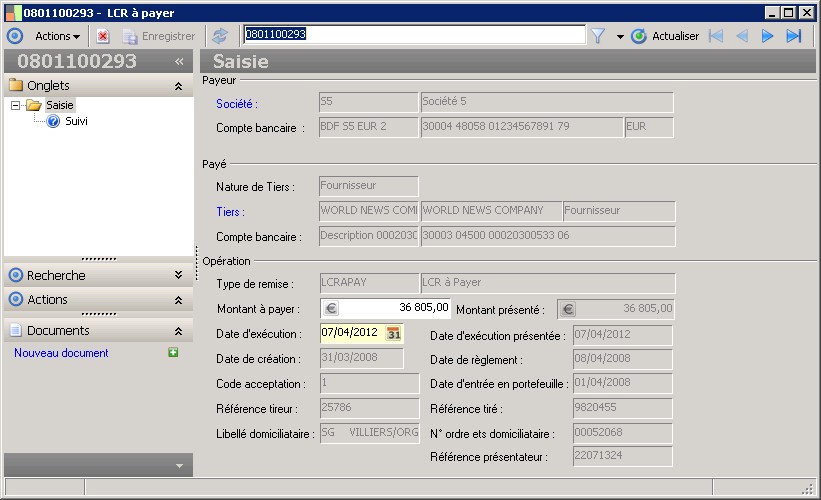The image size is (821, 500).
Task: Collapse the Saisie tree node
Action: [x=16, y=105]
